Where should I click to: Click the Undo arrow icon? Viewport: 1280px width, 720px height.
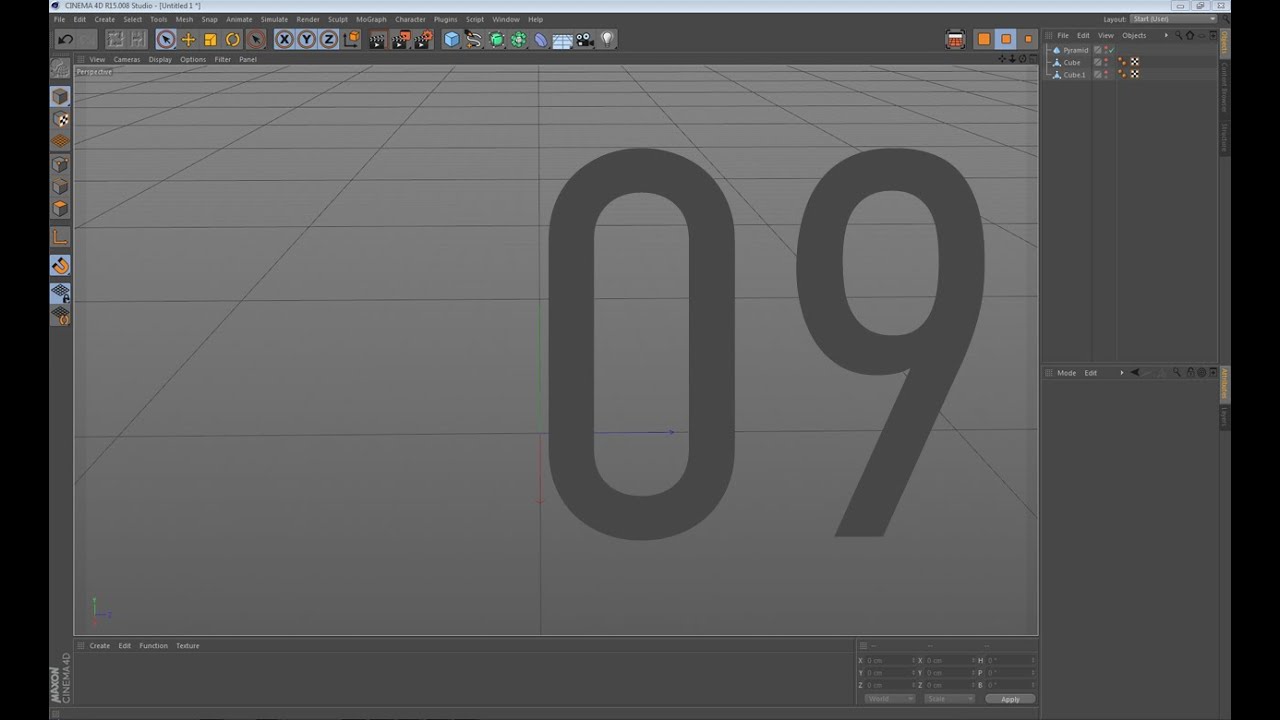pos(65,39)
